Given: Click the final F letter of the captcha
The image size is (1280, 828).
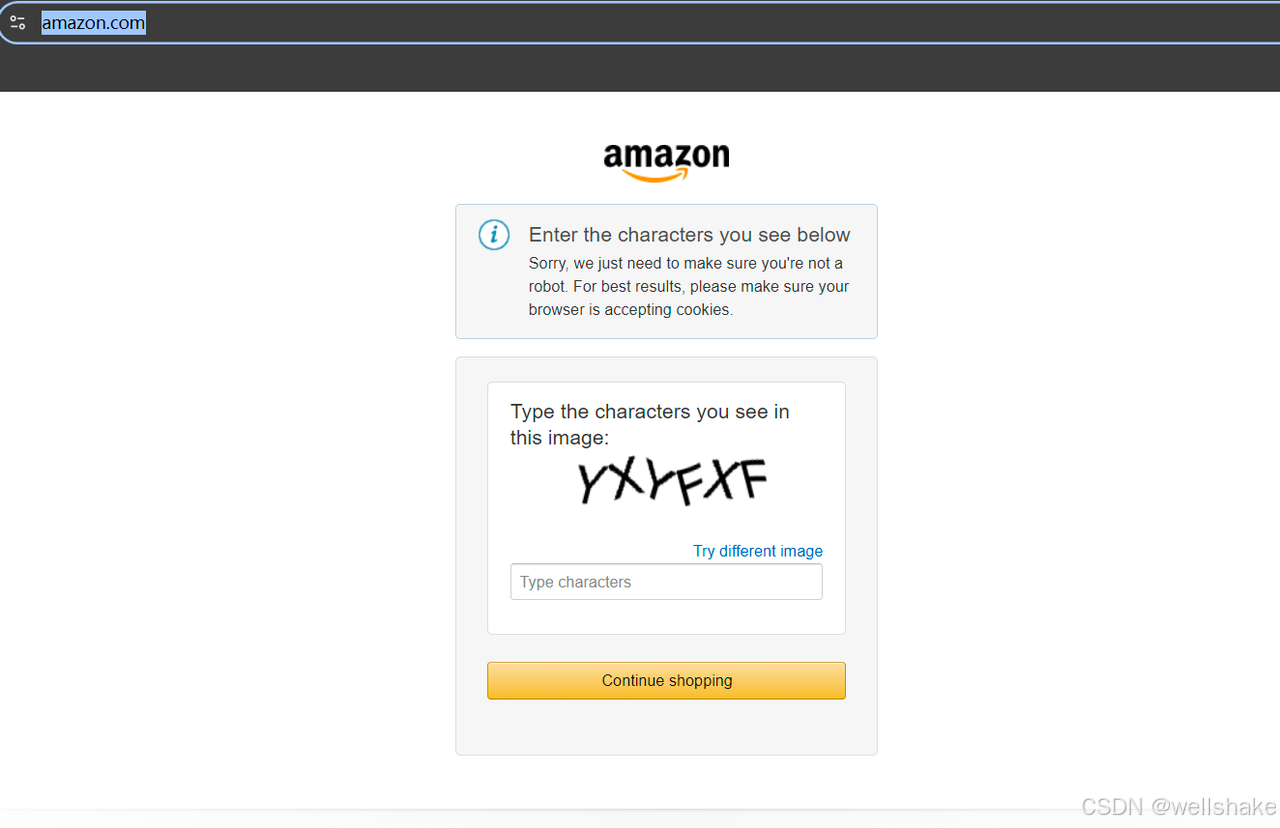Looking at the screenshot, I should [x=751, y=481].
